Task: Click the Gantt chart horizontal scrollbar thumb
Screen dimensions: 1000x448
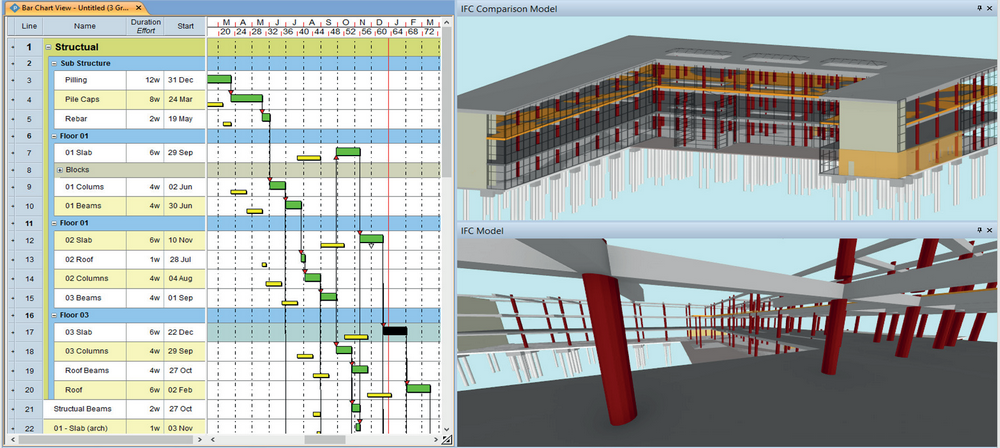Action: 325,439
